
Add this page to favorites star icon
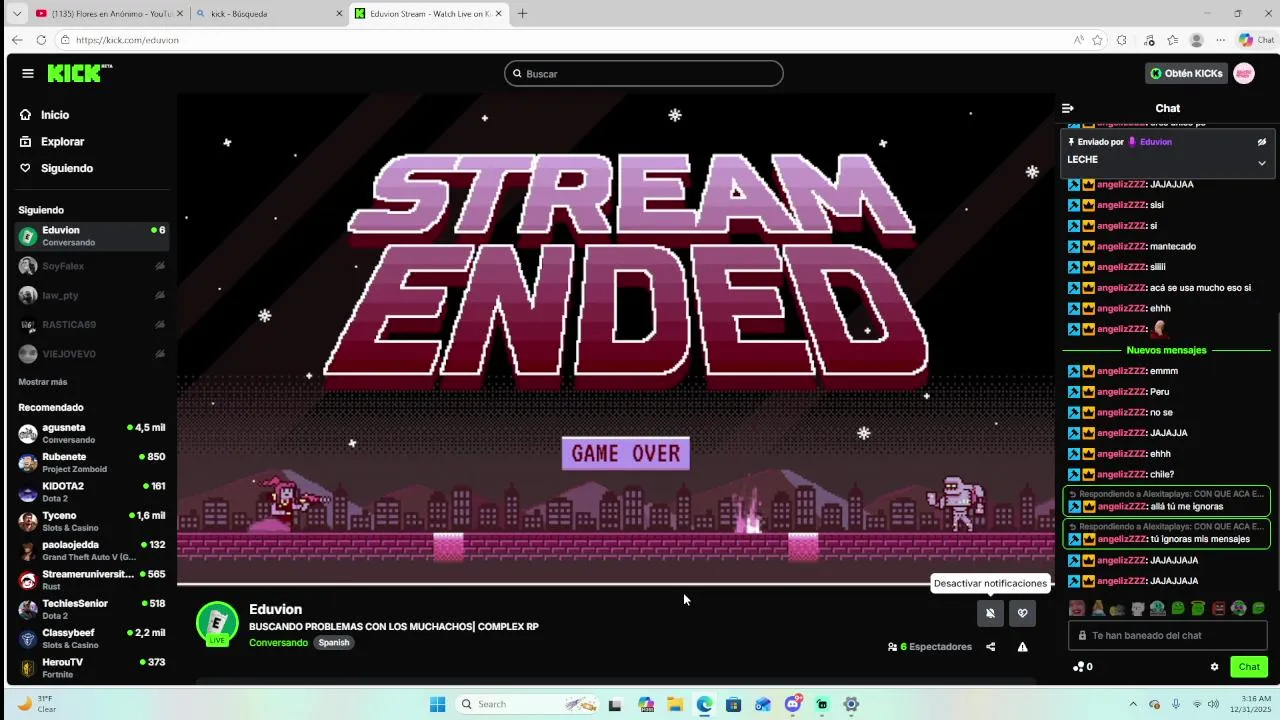1098,40
